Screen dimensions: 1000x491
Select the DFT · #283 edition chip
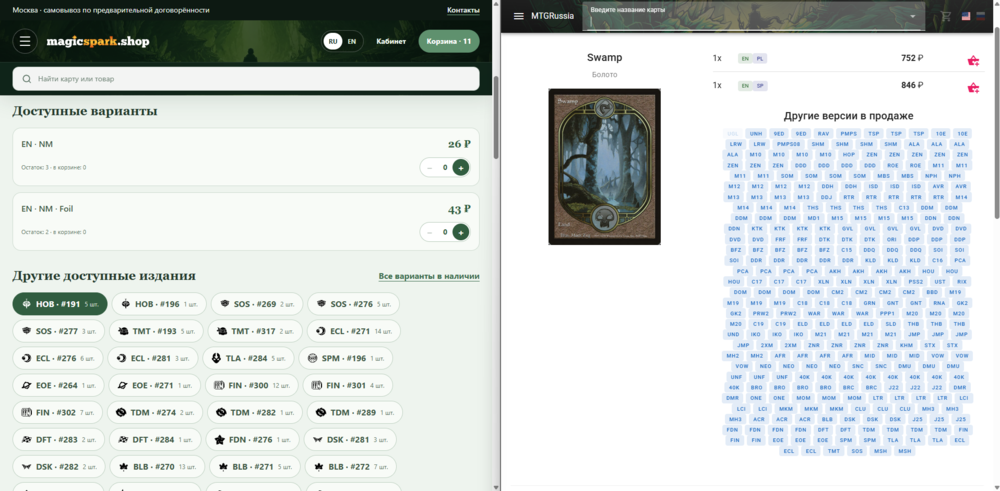pyautogui.click(x=59, y=439)
